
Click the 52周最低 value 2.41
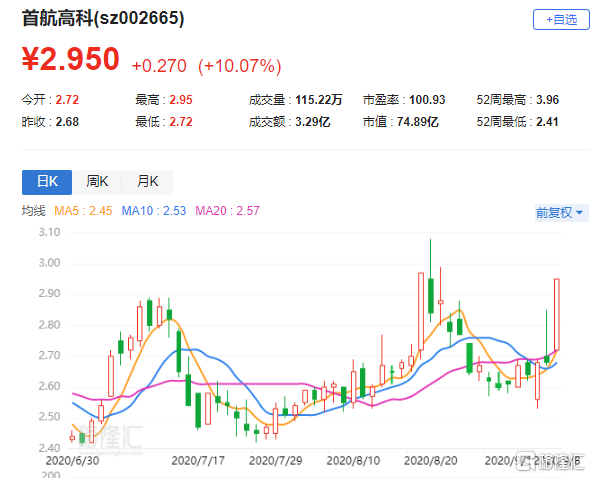tap(547, 122)
